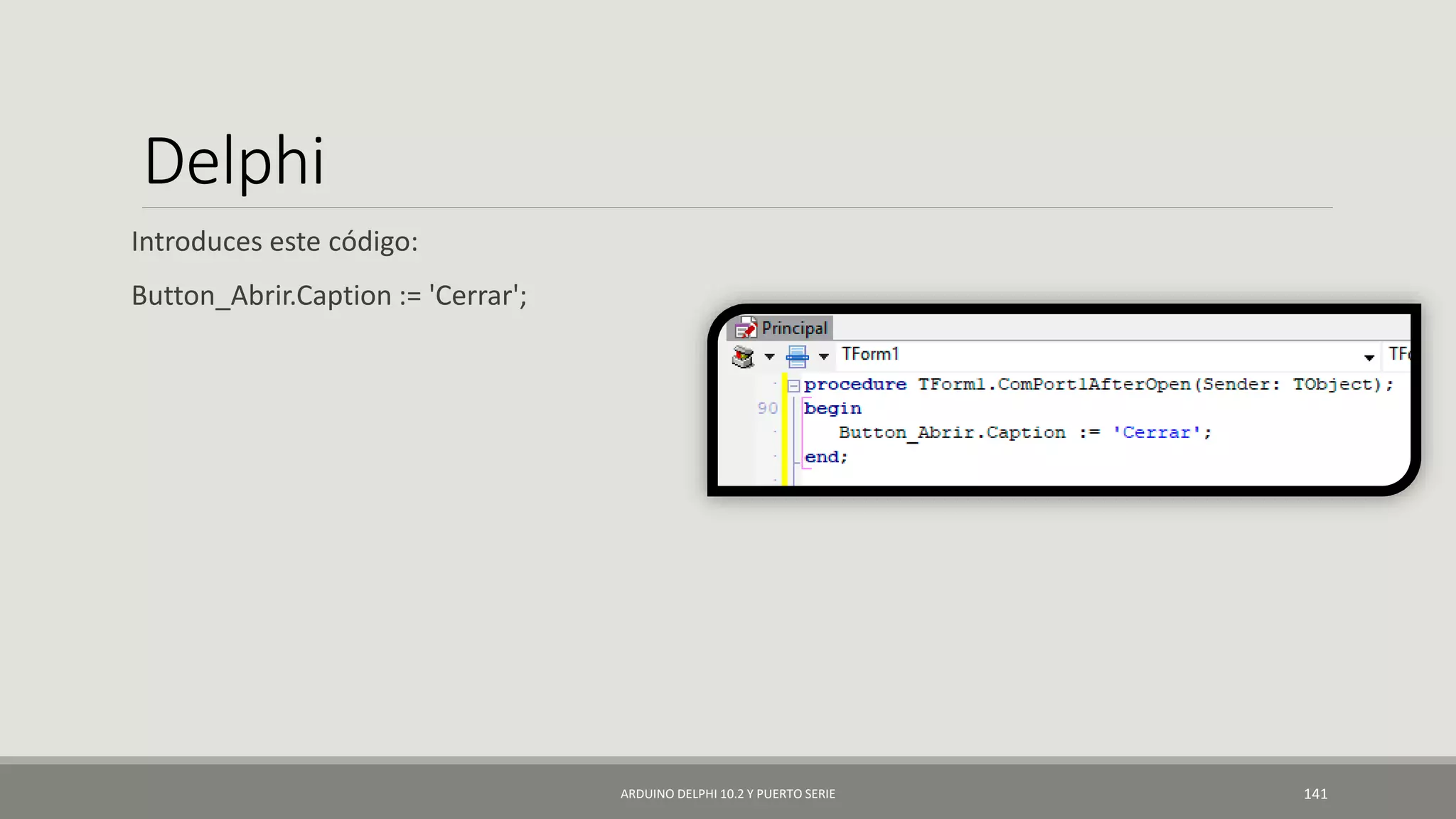The image size is (1456, 819).
Task: Open the TForm1 class combo box
Action: 1108,355
